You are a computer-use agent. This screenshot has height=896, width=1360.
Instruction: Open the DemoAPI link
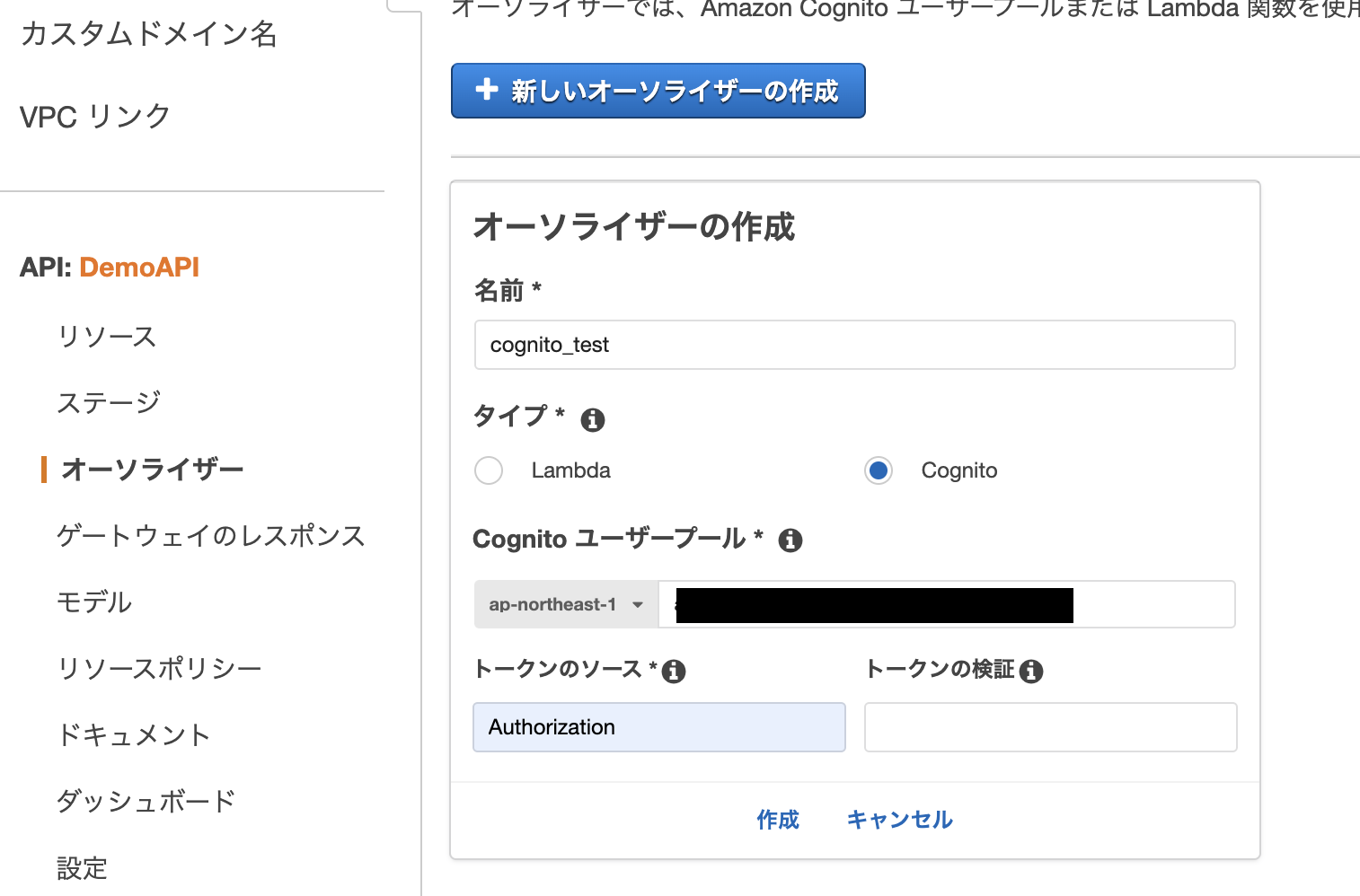point(139,267)
